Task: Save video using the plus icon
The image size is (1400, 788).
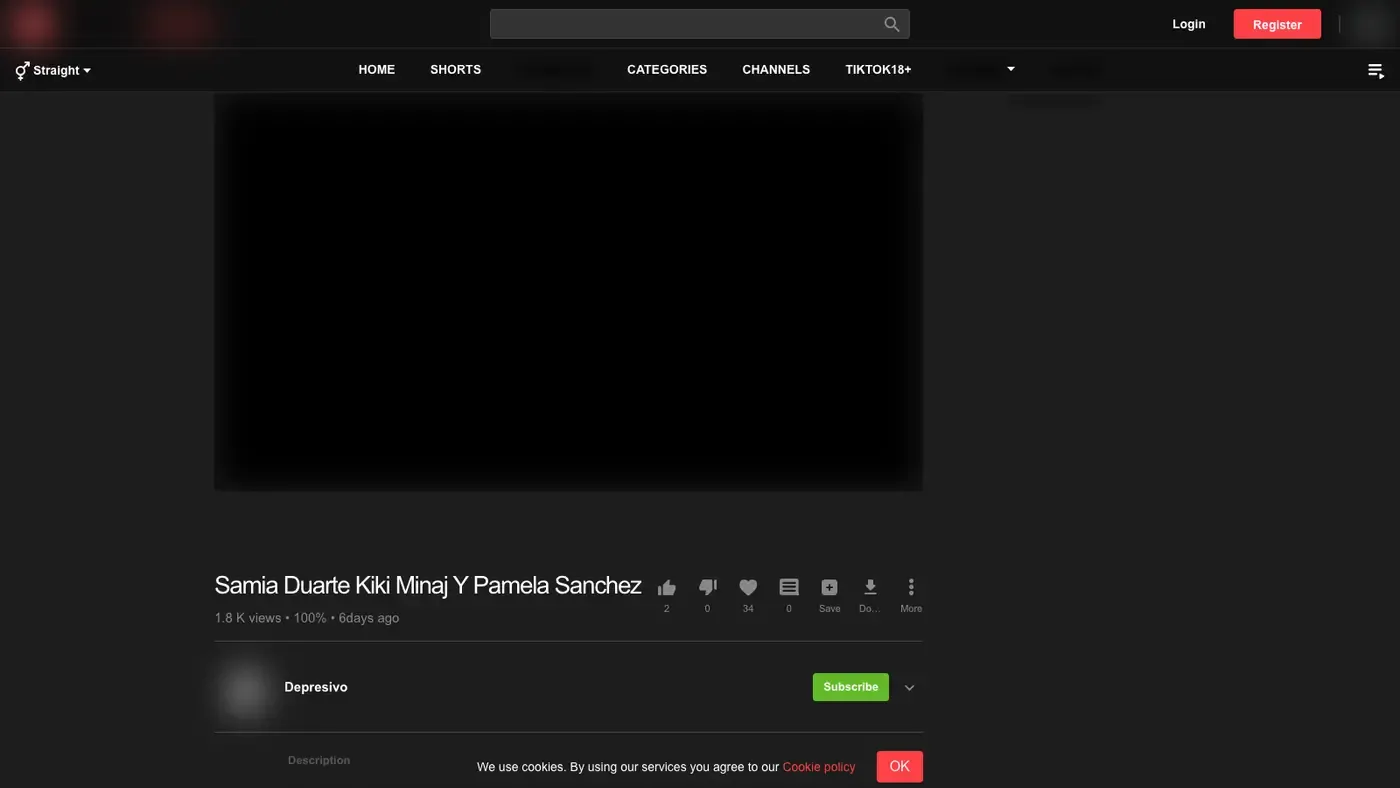Action: 829,587
